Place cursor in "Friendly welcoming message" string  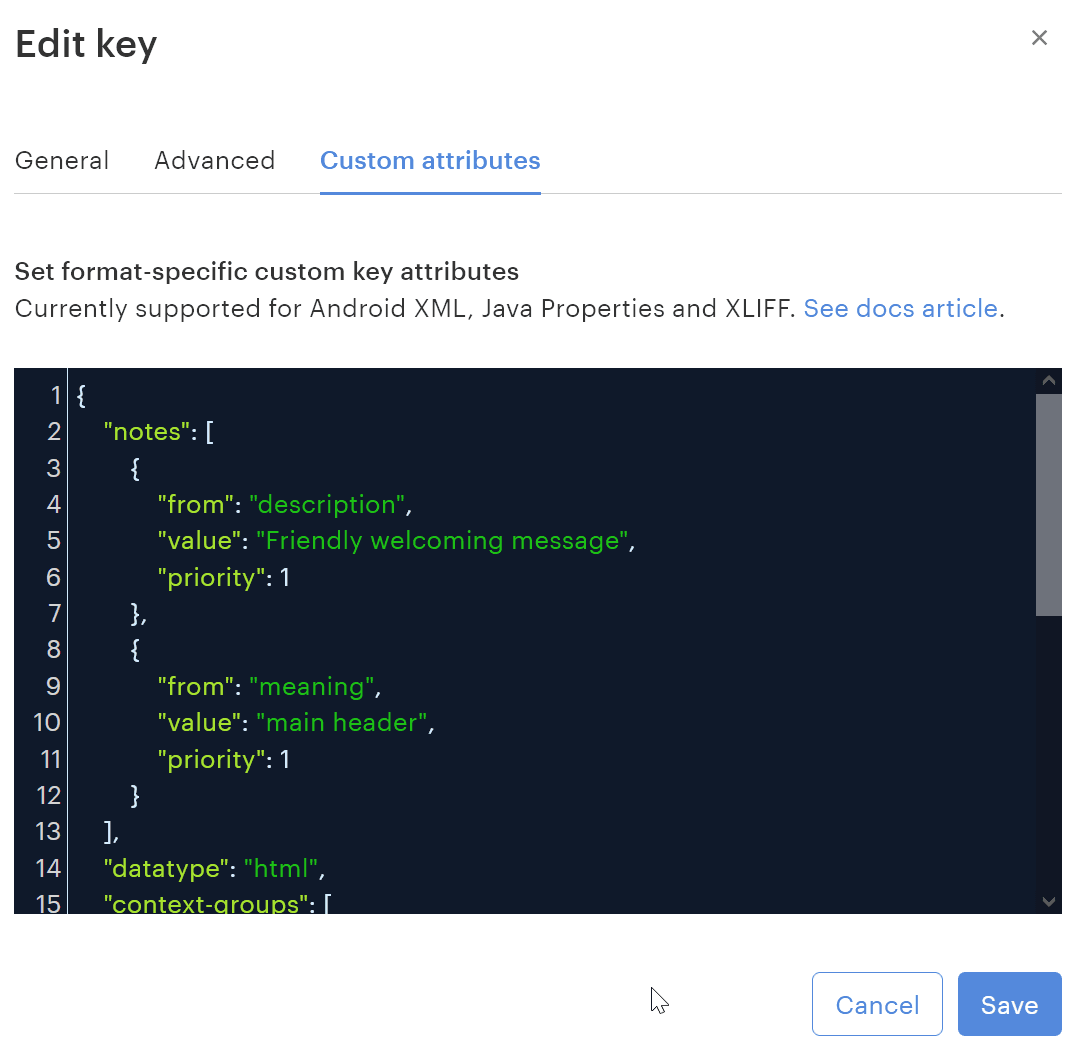tap(444, 541)
